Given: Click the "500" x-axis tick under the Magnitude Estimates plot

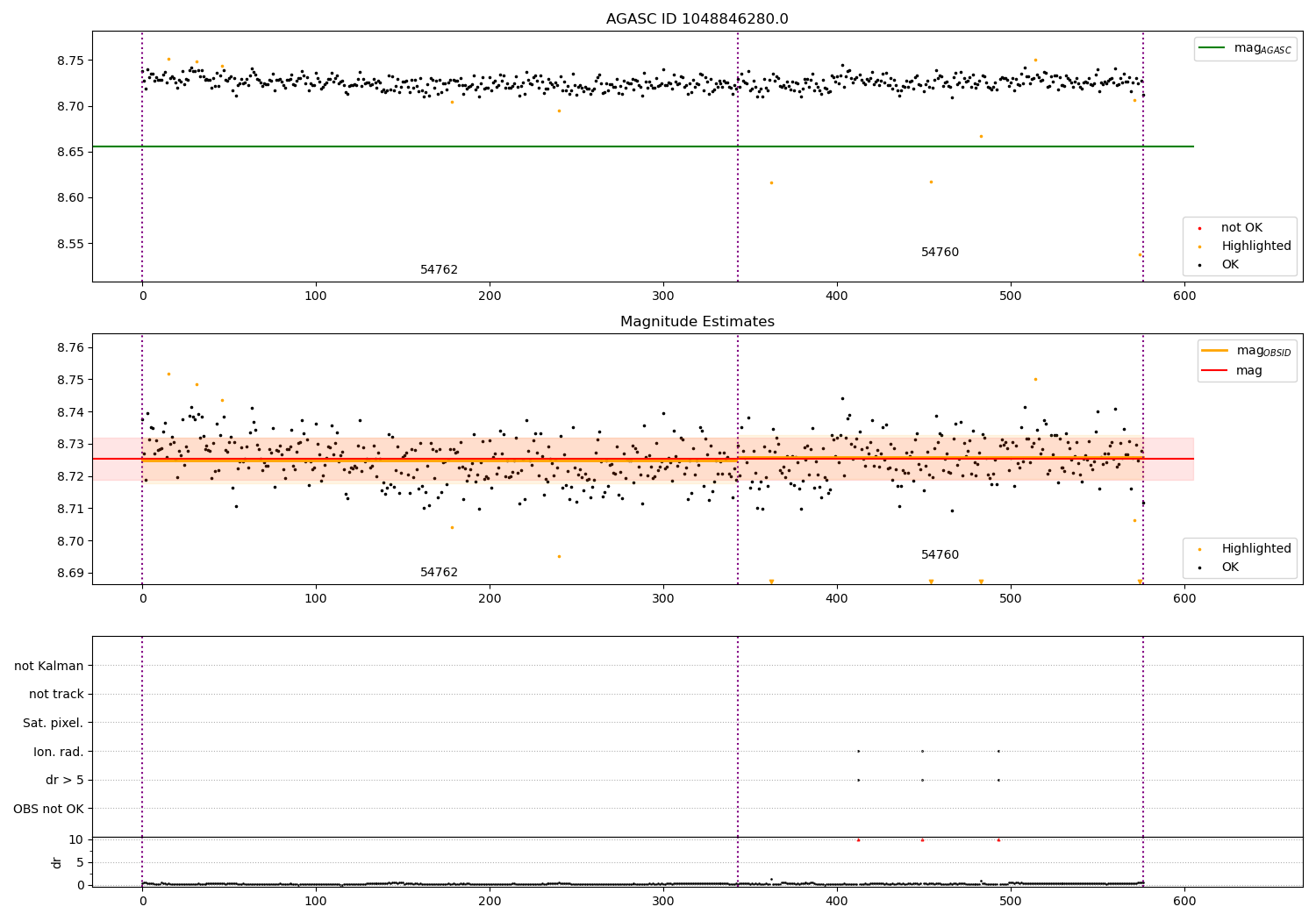Looking at the screenshot, I should (1011, 599).
